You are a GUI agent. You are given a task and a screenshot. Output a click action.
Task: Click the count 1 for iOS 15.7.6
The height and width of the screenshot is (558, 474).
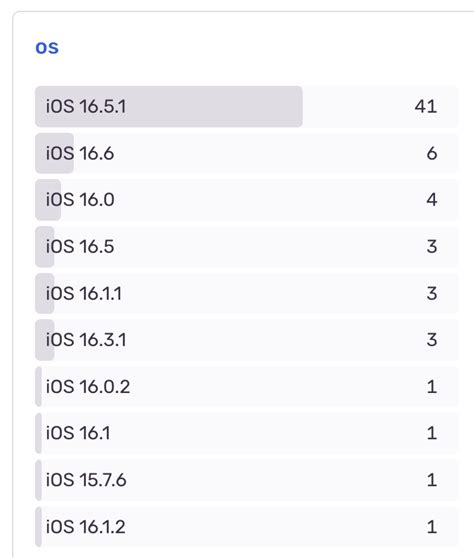(x=432, y=480)
